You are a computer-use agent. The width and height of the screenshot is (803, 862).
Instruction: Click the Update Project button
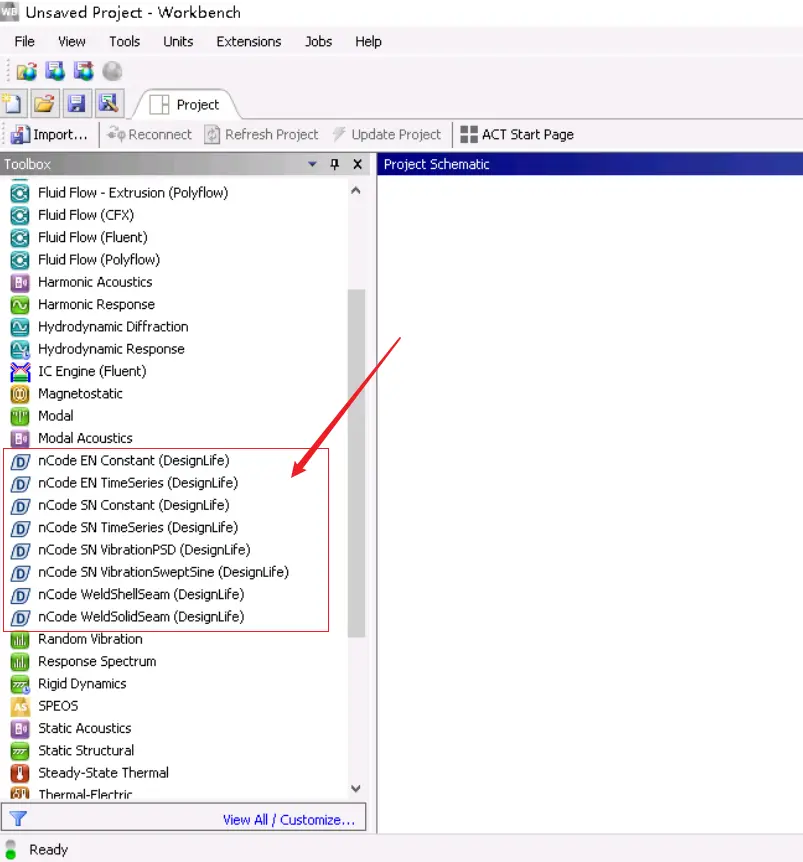[x=387, y=135]
